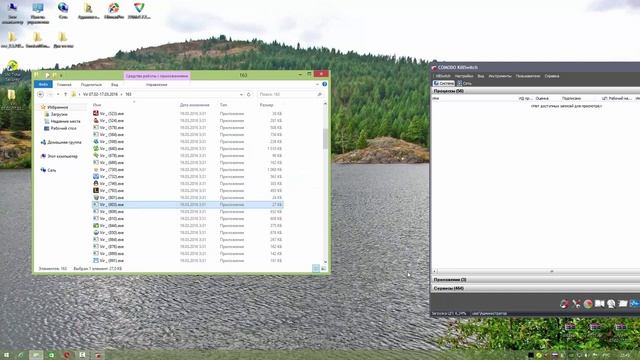Switch Explorer to details view icon
640x360 pixels.
point(316,268)
